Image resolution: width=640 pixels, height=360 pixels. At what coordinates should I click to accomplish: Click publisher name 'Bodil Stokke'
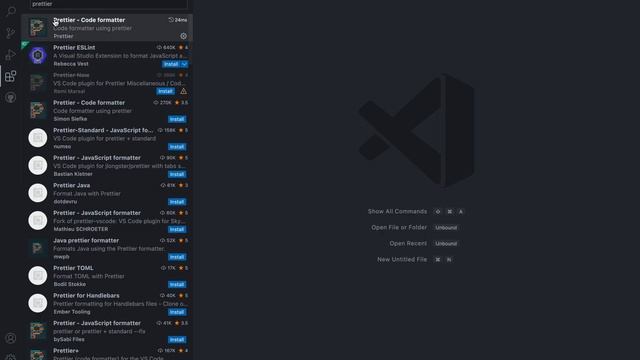coord(69,284)
